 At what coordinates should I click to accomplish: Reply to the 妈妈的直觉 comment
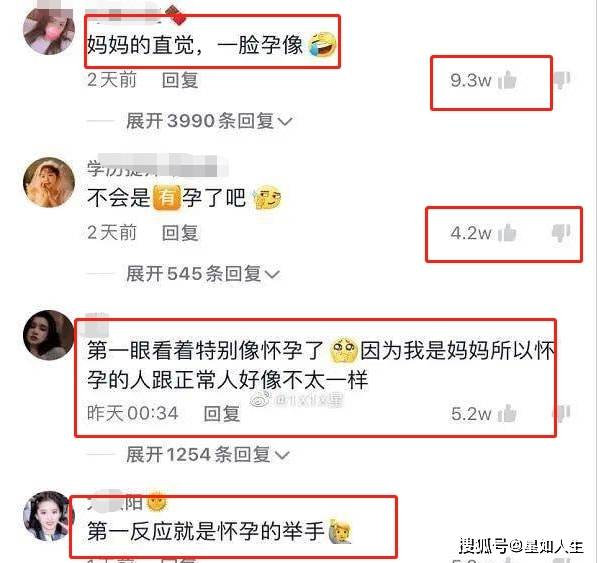[x=180, y=80]
